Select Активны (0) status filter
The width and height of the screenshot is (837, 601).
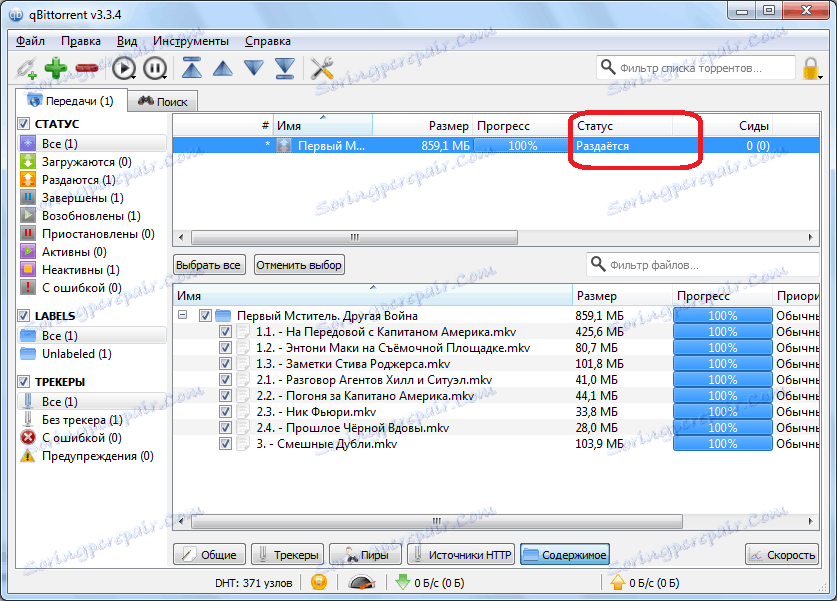click(92, 252)
